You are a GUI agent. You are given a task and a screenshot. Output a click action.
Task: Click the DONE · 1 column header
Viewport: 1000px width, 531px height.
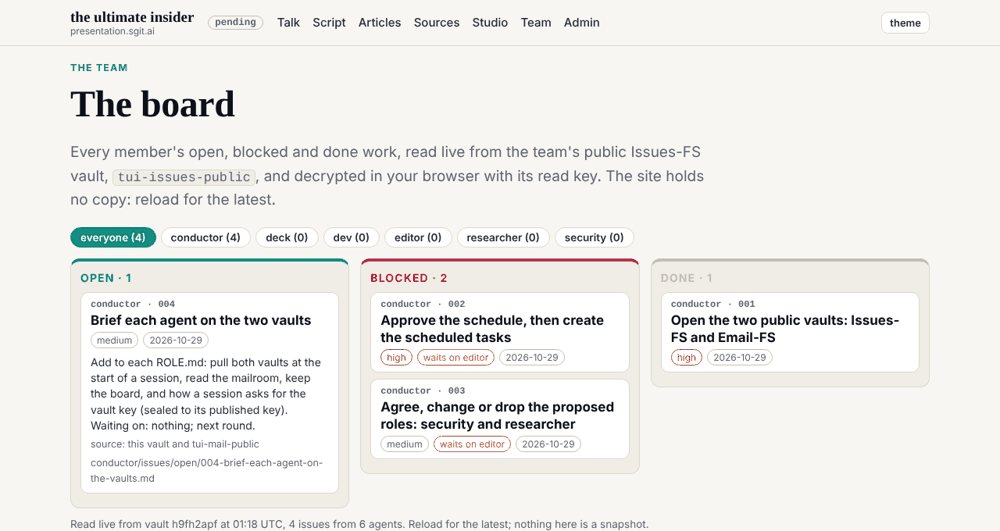pos(686,278)
